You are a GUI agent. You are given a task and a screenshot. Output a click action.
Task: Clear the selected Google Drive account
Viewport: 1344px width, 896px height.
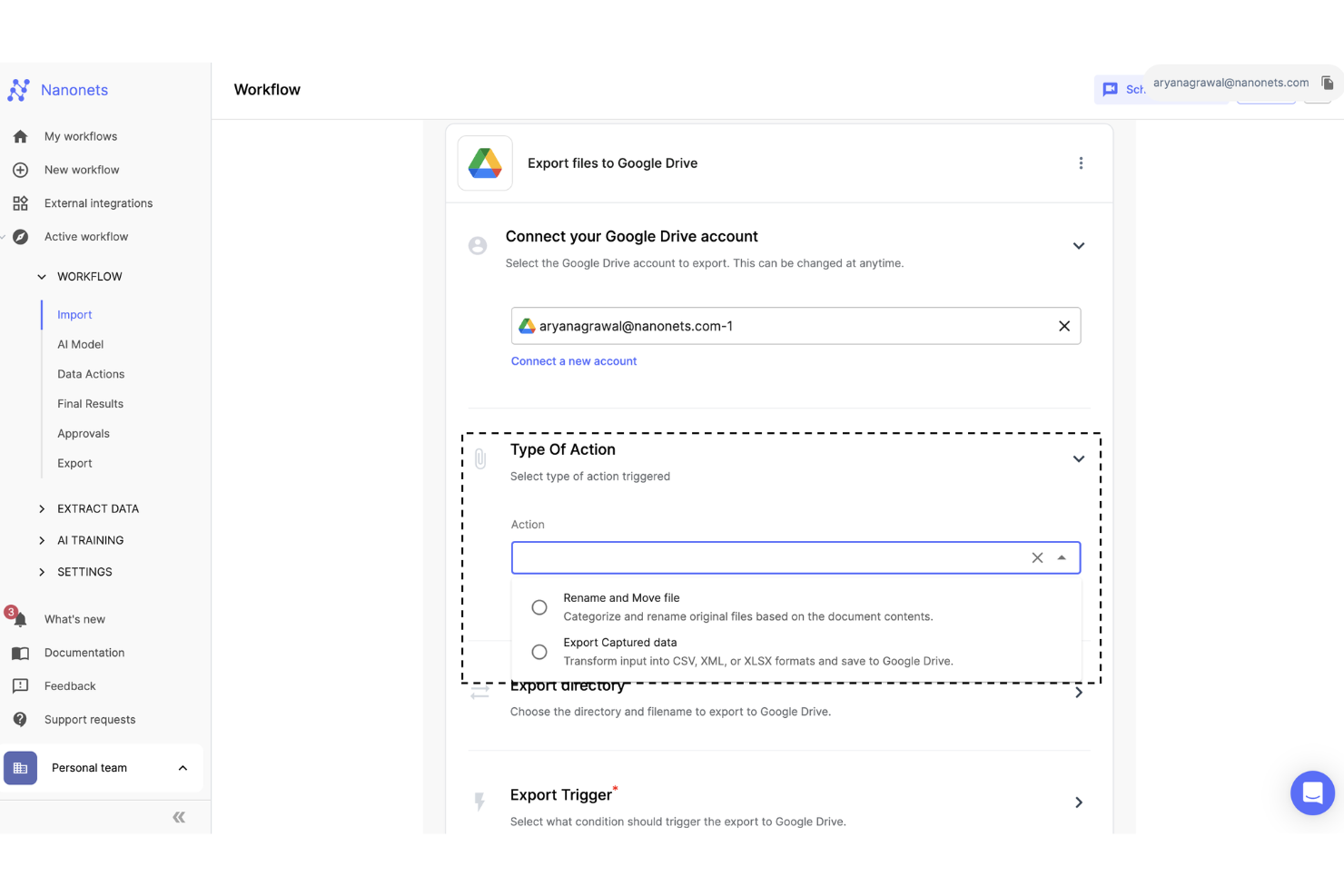point(1064,326)
